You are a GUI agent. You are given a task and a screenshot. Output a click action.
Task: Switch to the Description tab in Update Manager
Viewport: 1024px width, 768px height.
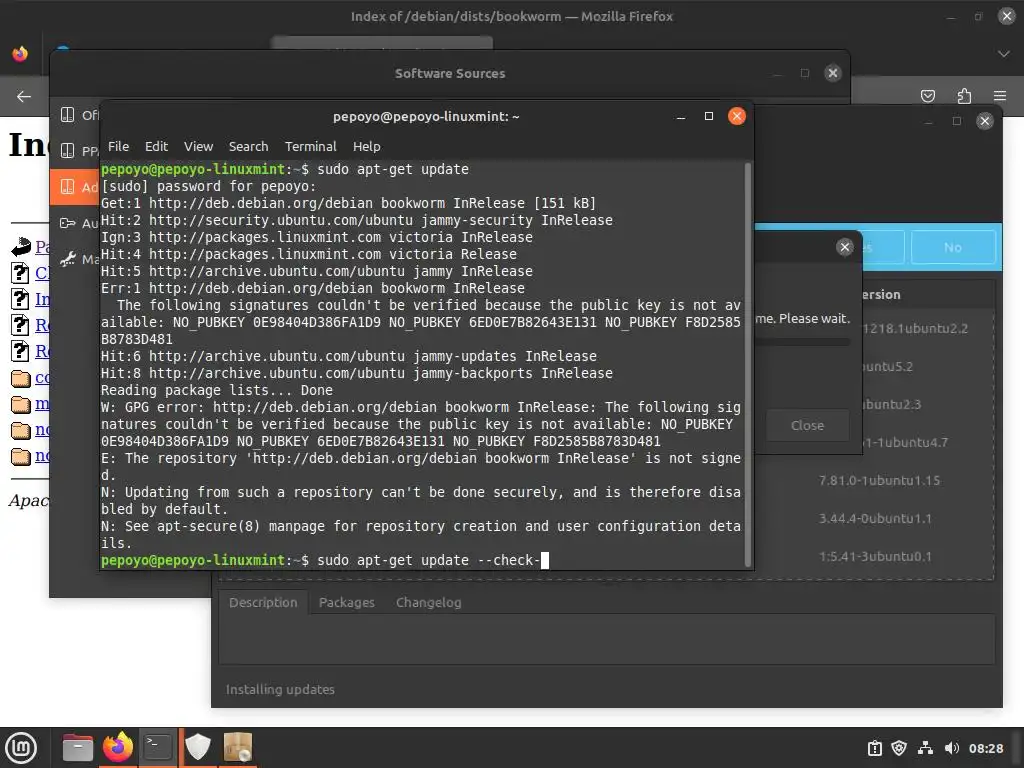click(263, 602)
